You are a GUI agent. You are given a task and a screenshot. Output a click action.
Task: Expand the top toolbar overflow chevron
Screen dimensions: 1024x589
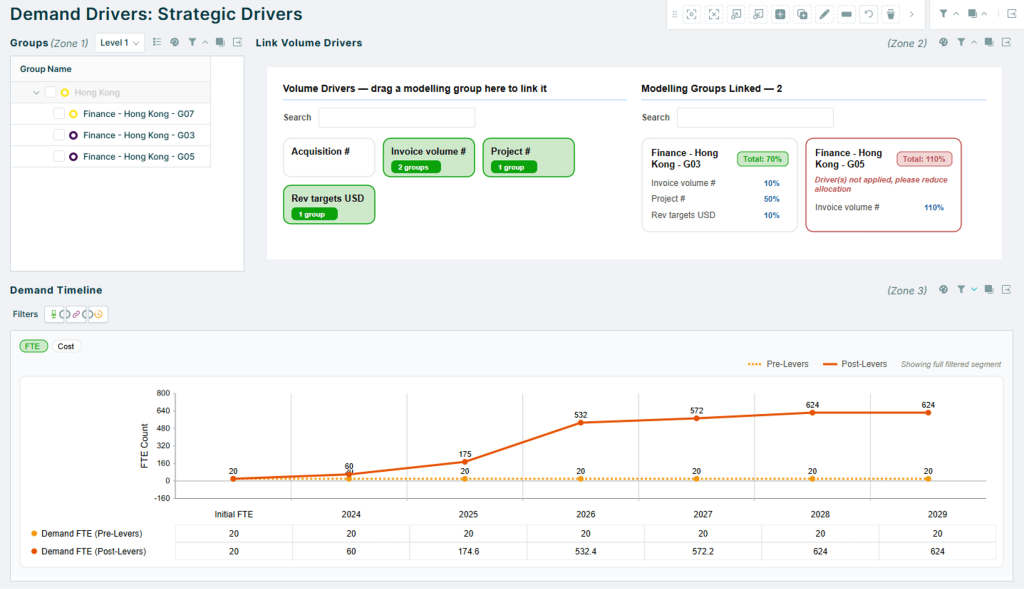click(x=912, y=14)
